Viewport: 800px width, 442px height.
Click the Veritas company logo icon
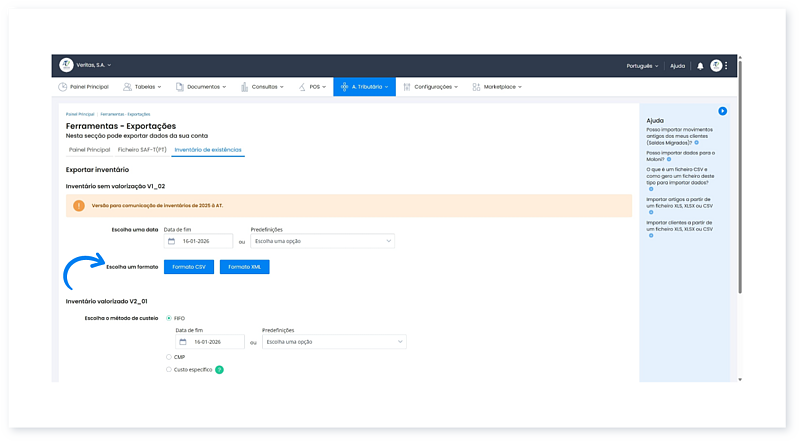tap(66, 65)
